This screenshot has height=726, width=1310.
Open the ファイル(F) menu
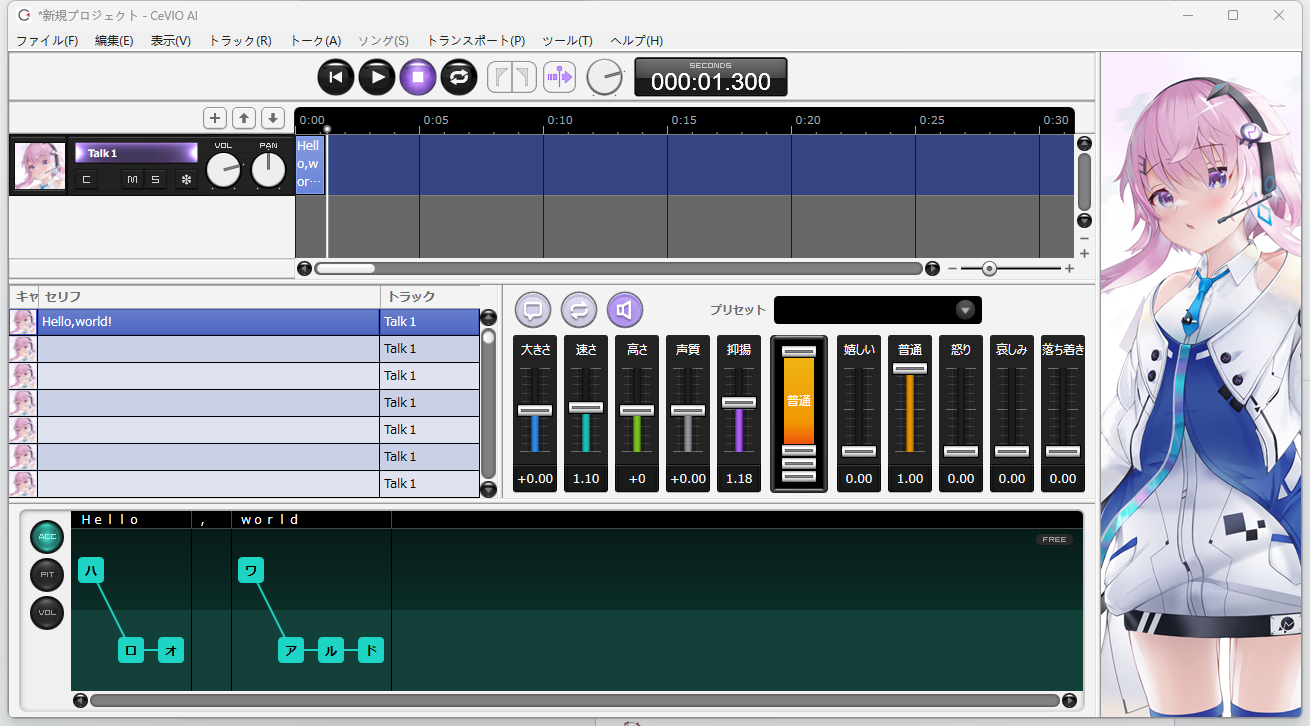click(47, 41)
